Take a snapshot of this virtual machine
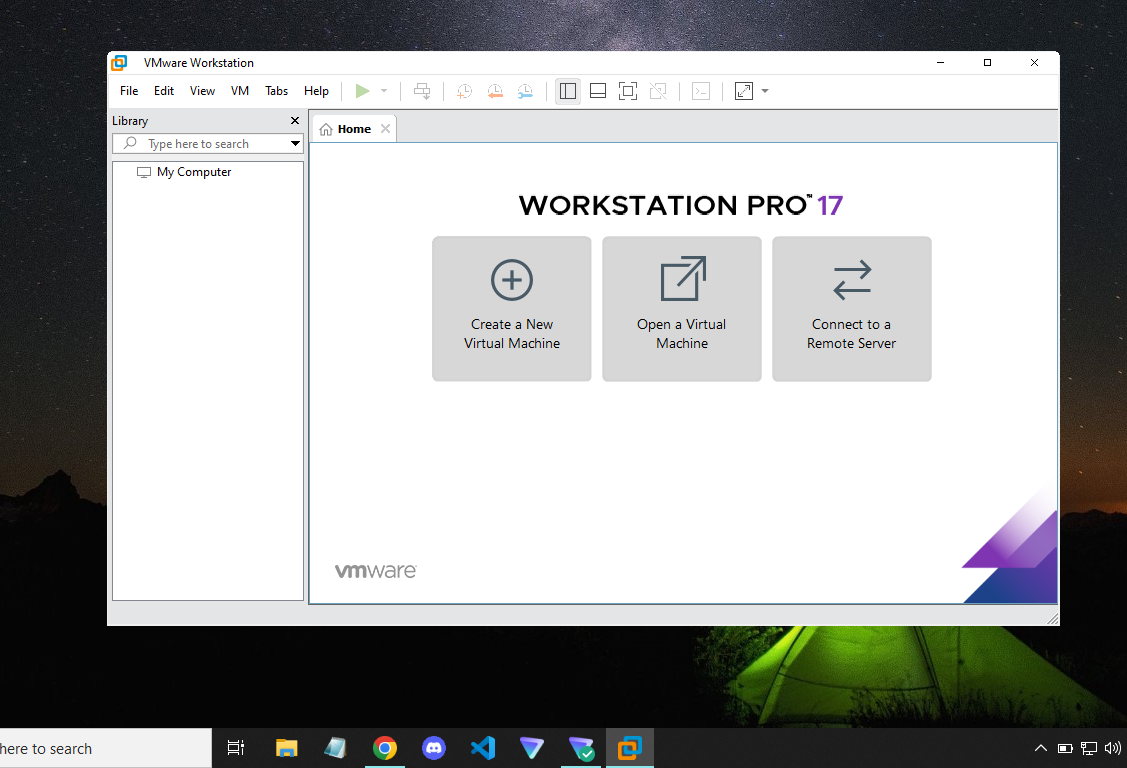The height and width of the screenshot is (768, 1127). pyautogui.click(x=463, y=91)
